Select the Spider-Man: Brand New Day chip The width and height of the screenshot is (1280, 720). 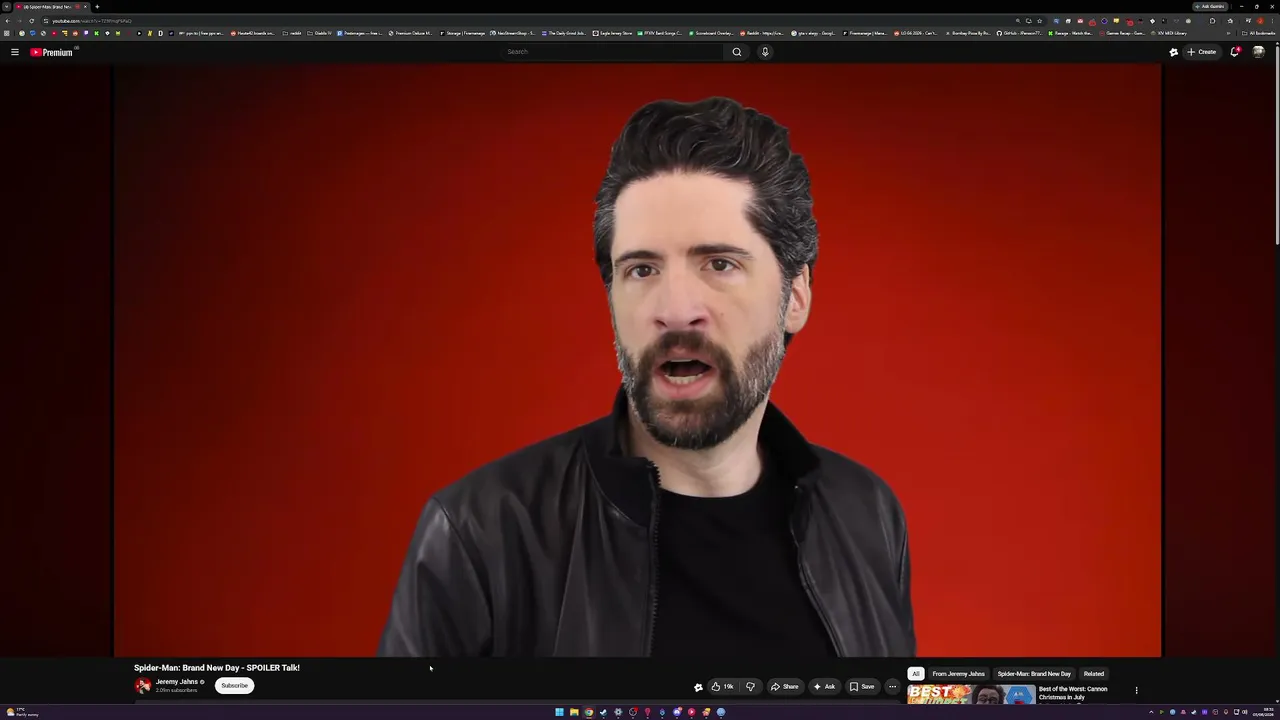pos(1034,674)
